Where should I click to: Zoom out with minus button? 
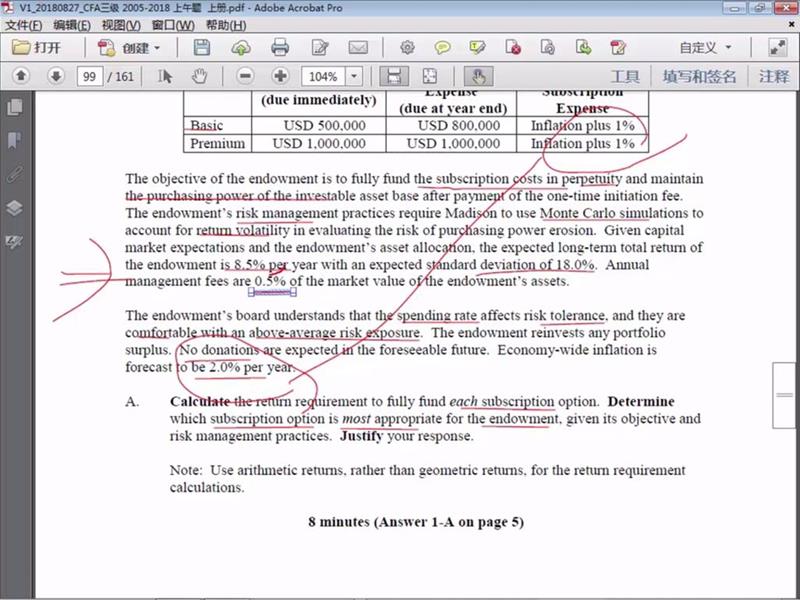[245, 77]
